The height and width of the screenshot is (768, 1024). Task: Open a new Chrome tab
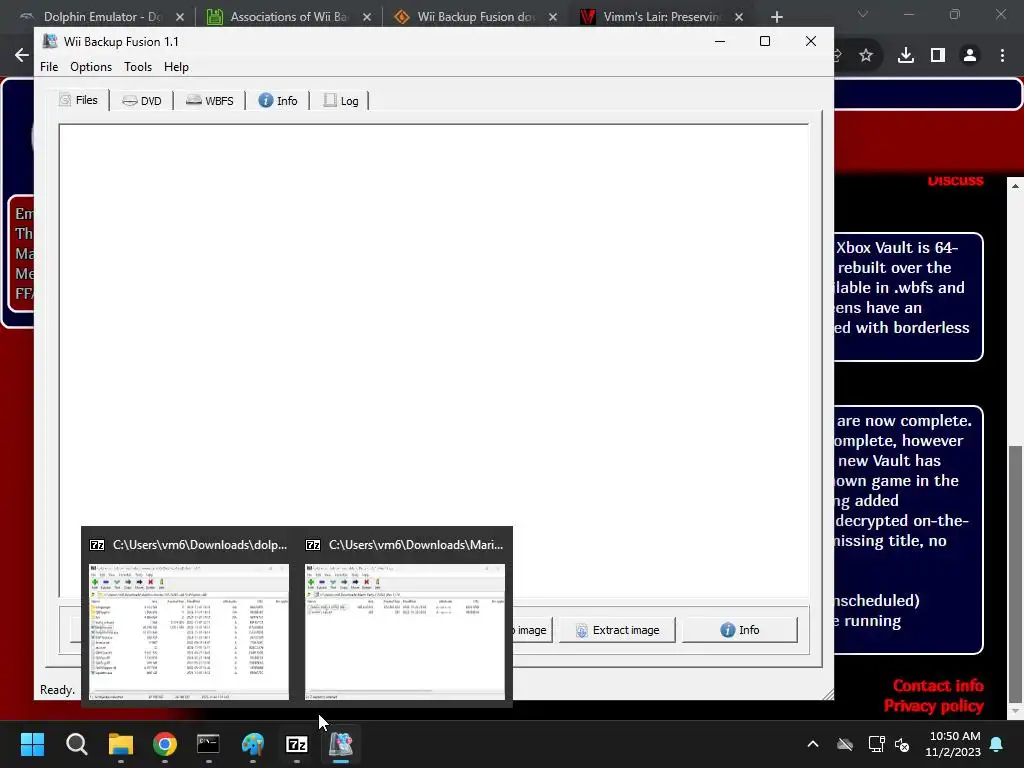[x=776, y=17]
